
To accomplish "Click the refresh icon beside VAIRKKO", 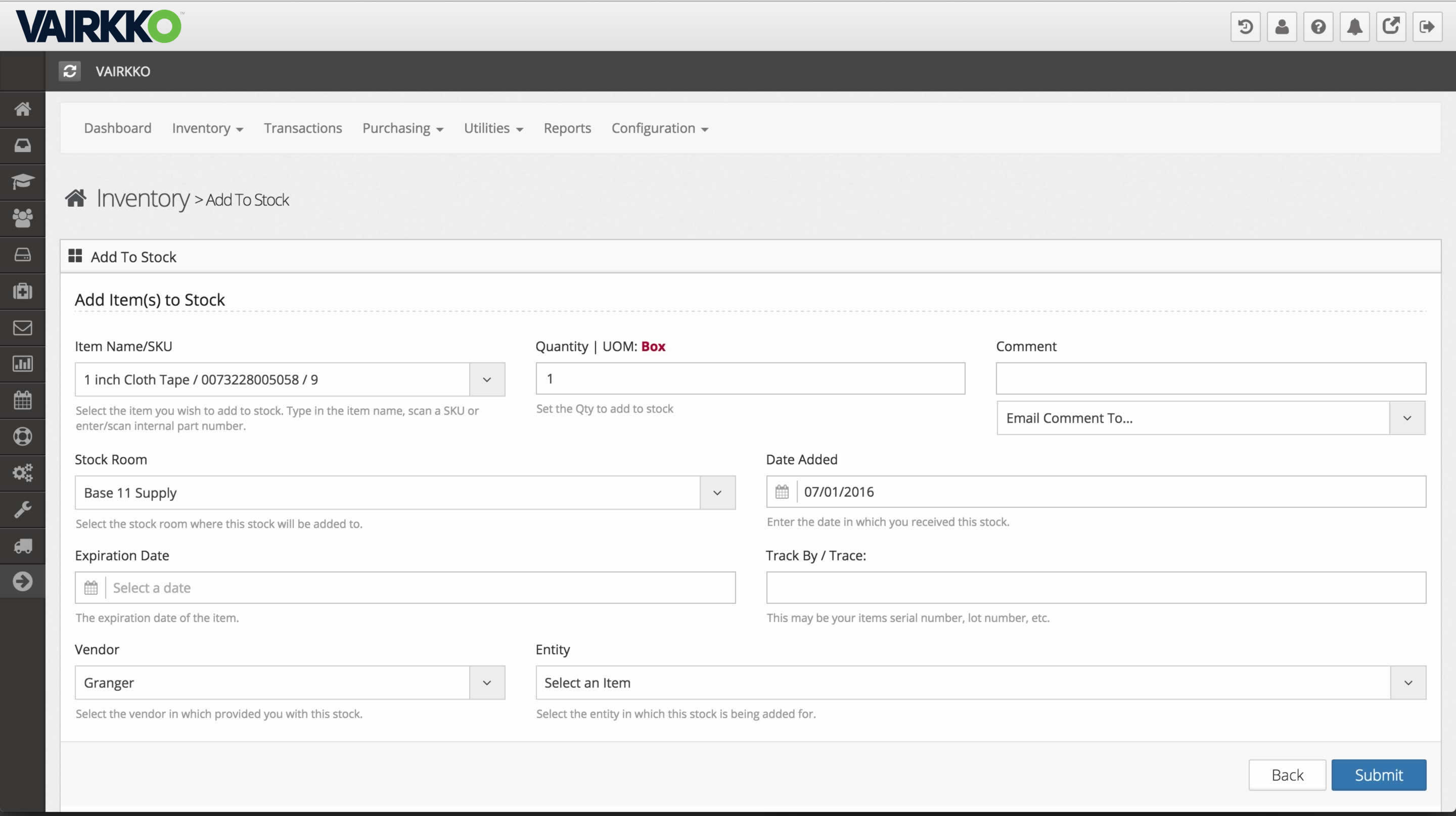I will point(70,71).
